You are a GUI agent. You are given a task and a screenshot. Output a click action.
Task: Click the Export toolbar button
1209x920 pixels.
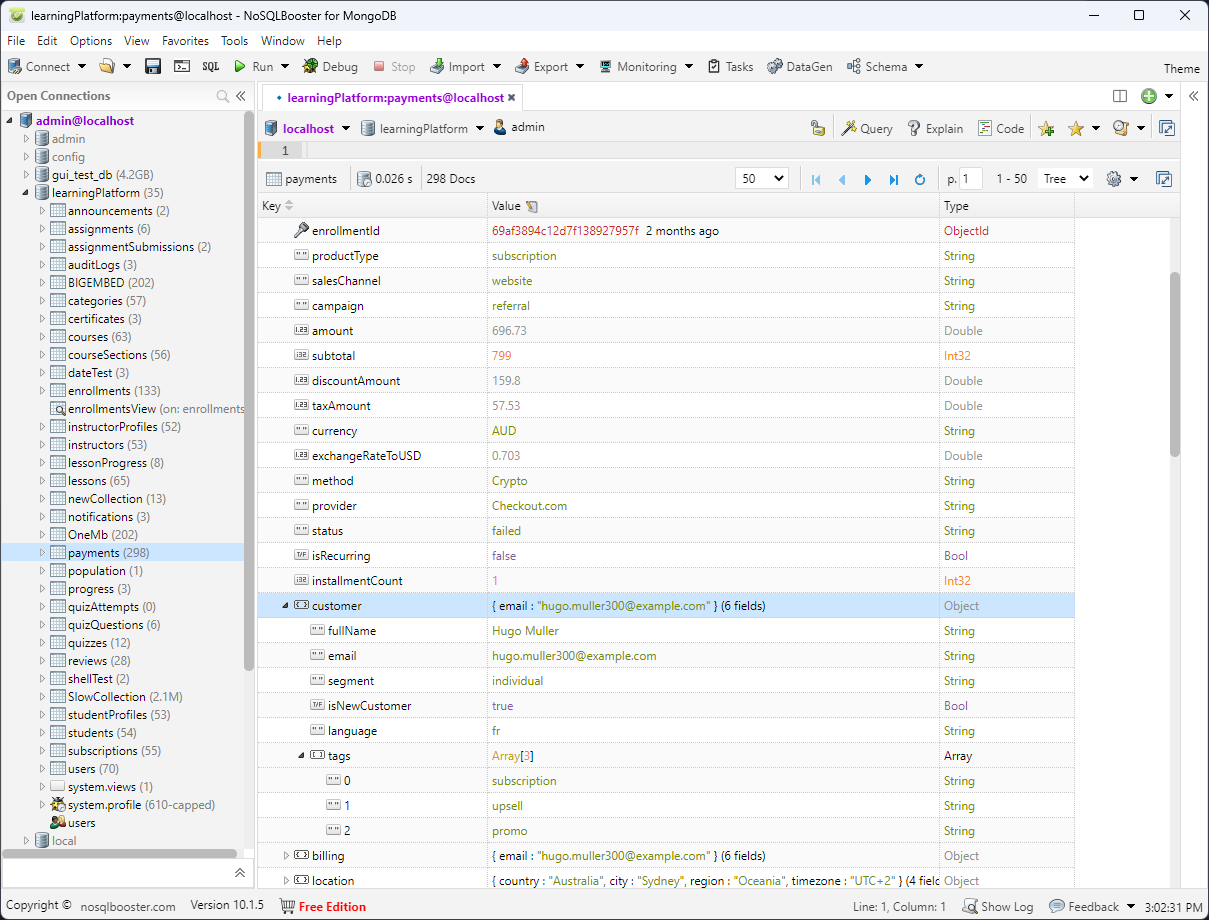coord(542,67)
